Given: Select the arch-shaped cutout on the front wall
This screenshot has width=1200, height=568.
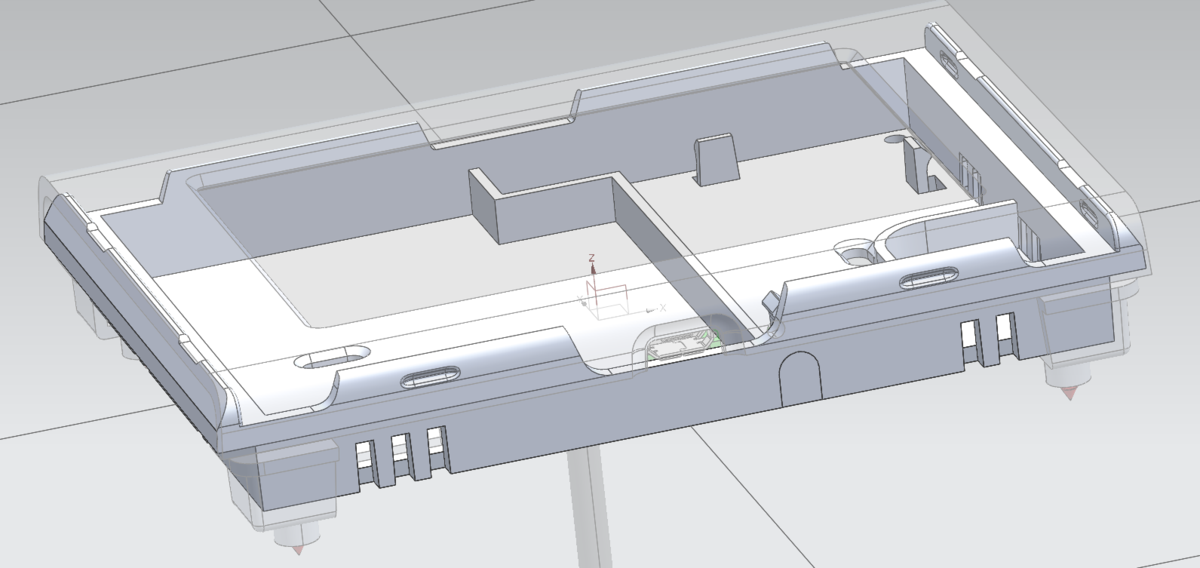Looking at the screenshot, I should click(798, 376).
